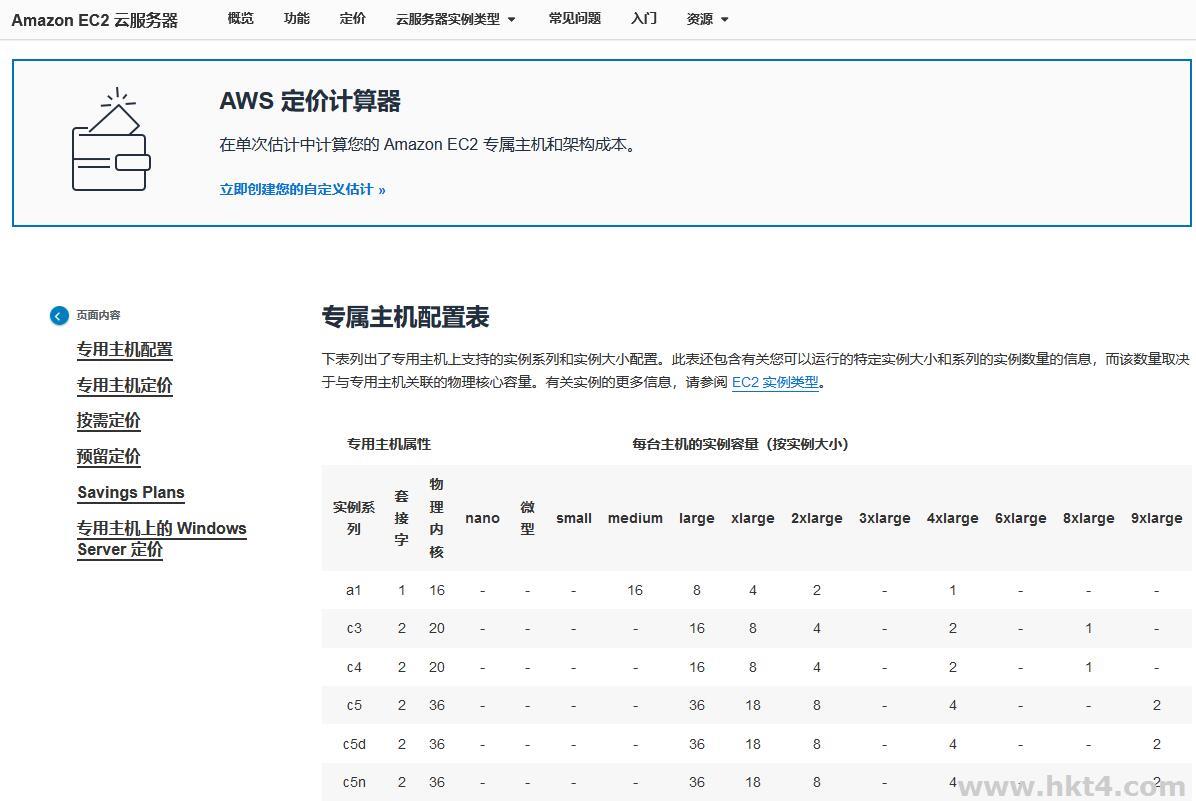Viewport: 1196px width, 801px height.
Task: Click the Amazon EC2 云服务器 title
Action: pos(95,21)
